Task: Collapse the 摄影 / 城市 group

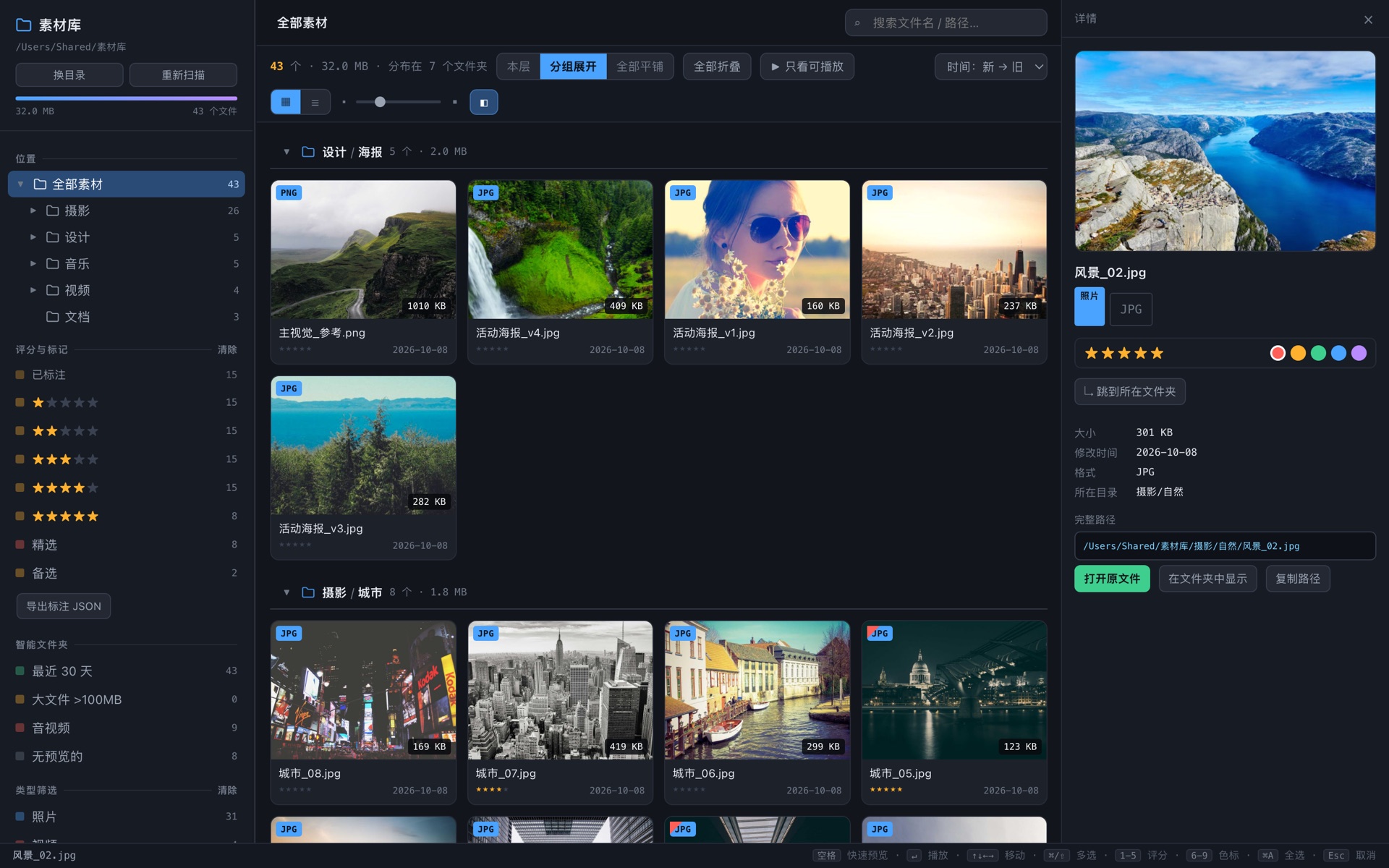Action: 286,592
